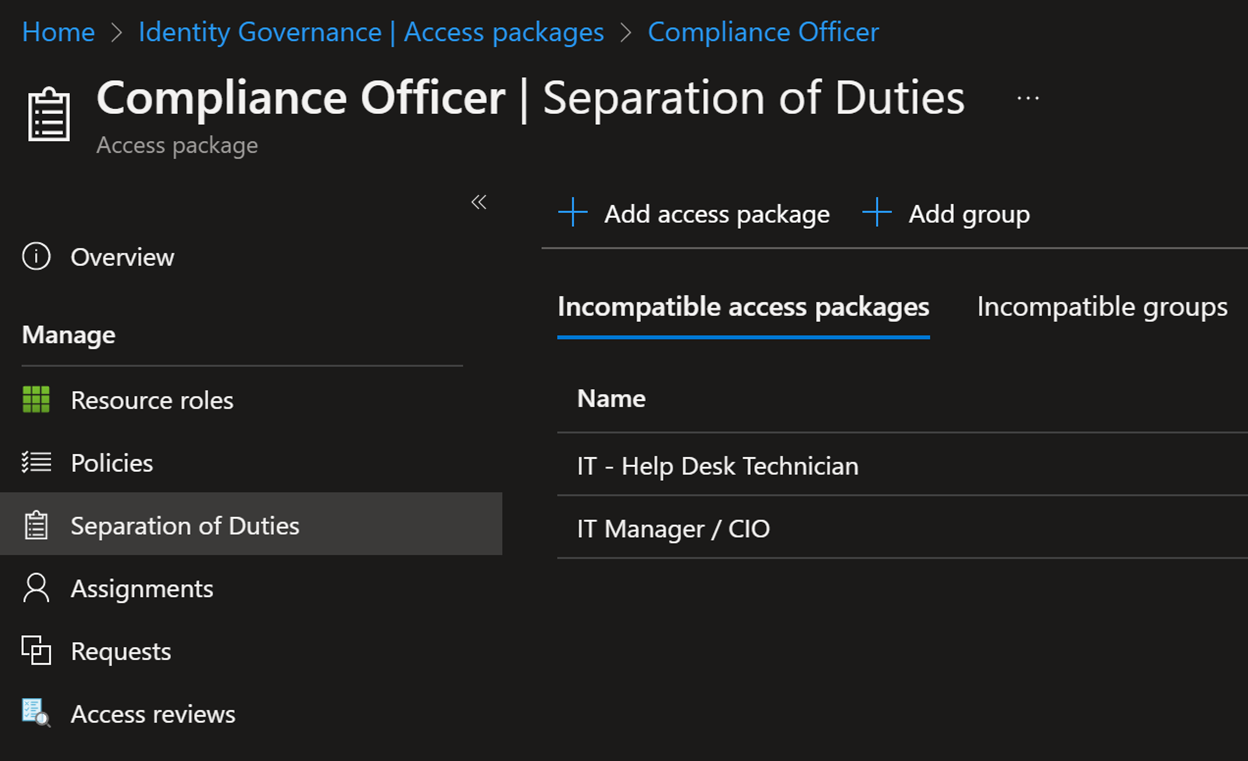Select the Assignments person icon

(x=35, y=588)
